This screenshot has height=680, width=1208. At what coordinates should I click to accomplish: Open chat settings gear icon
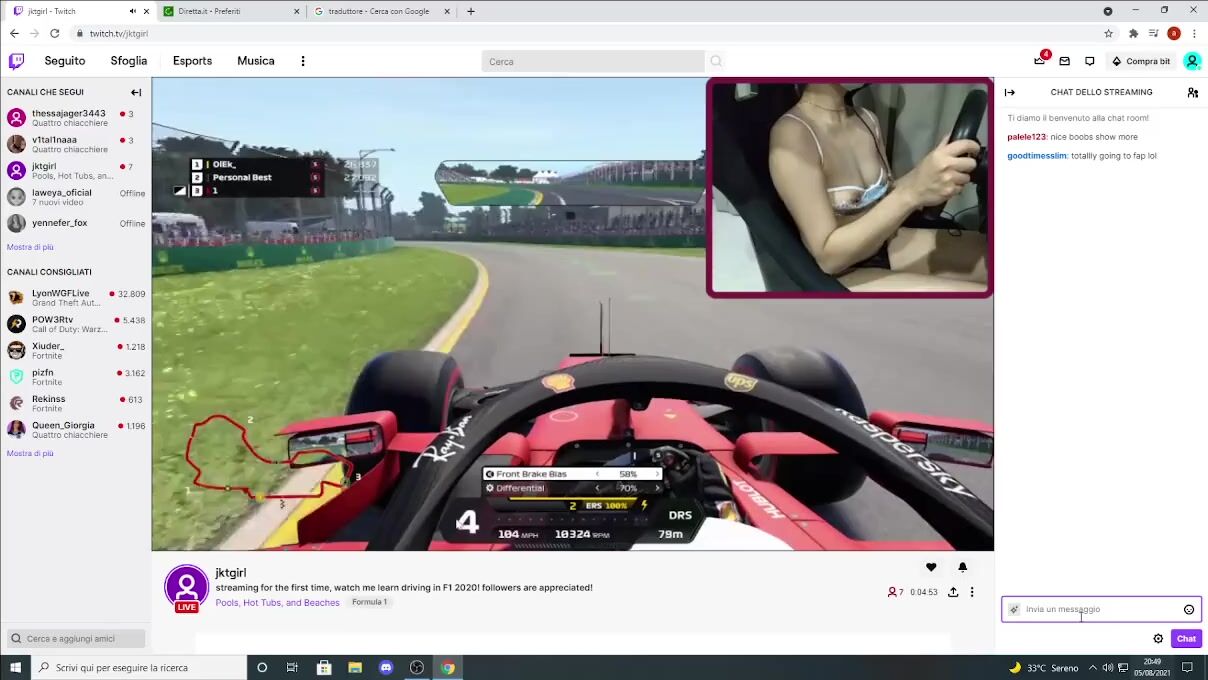1158,638
